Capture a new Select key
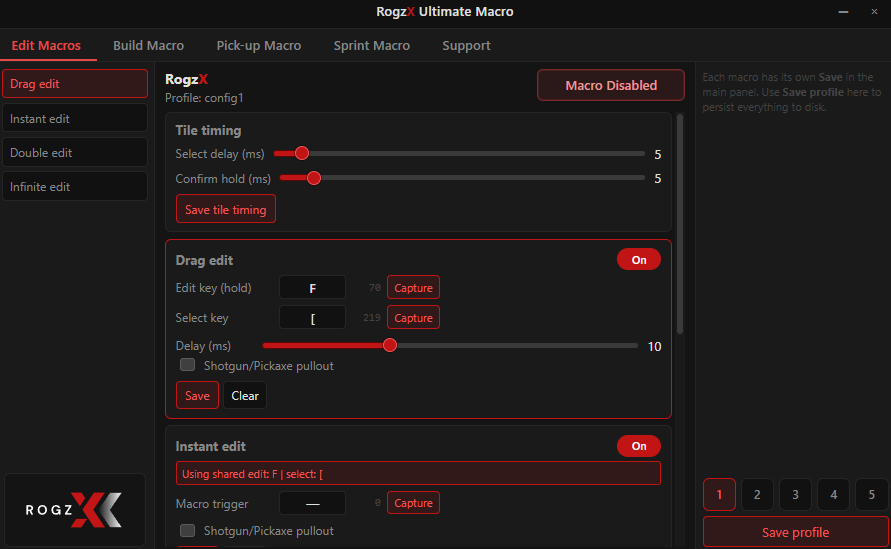The width and height of the screenshot is (891, 549). 413,318
